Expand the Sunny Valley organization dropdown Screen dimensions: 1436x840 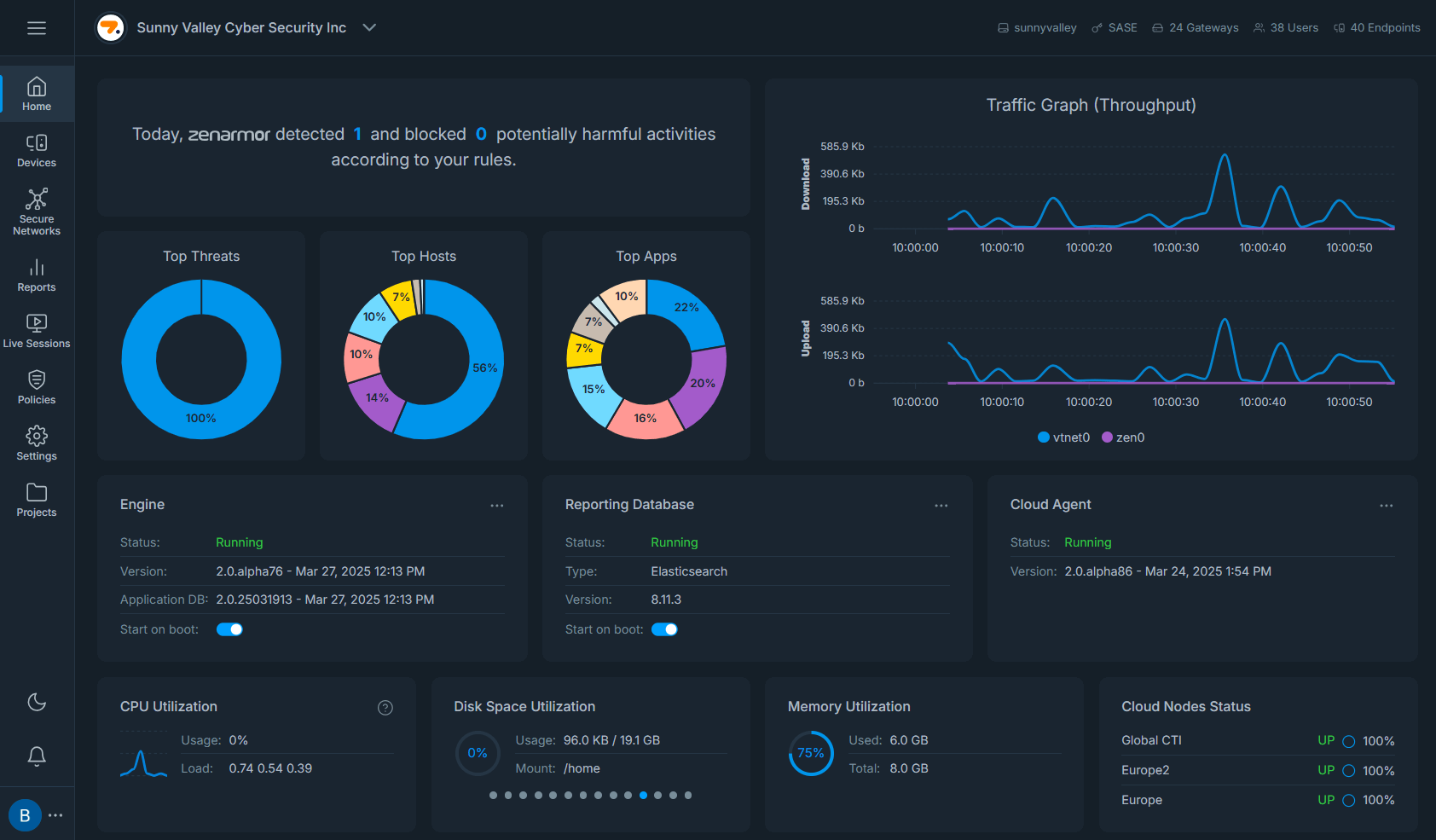[369, 27]
